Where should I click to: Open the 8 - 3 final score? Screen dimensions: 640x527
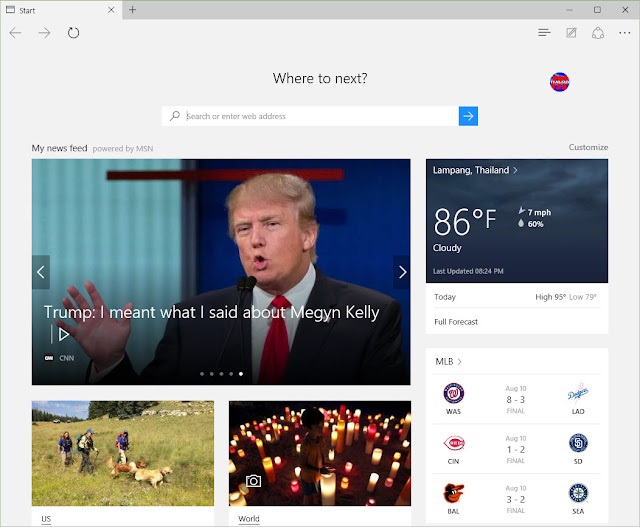(516, 400)
